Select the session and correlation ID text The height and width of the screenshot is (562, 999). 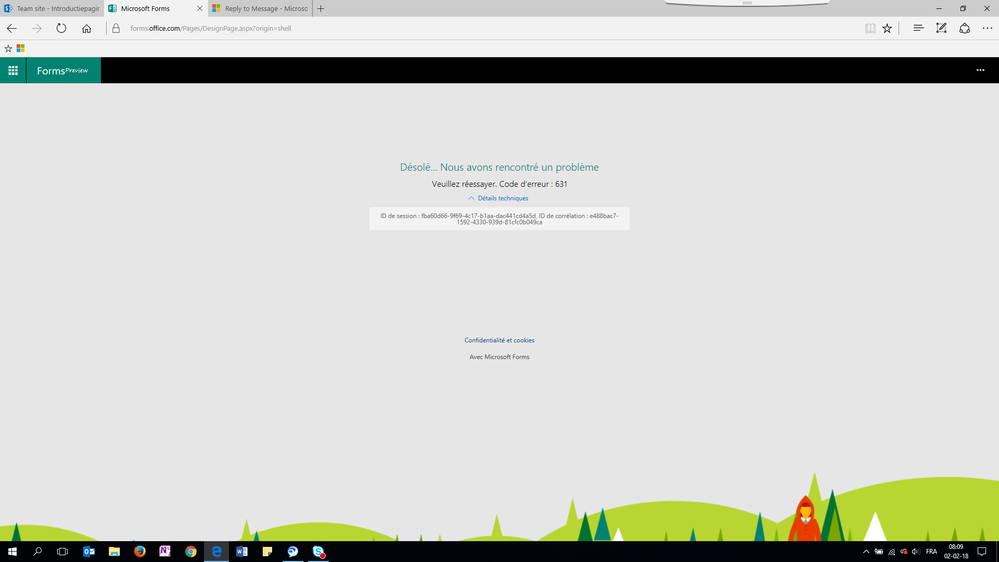click(x=499, y=219)
